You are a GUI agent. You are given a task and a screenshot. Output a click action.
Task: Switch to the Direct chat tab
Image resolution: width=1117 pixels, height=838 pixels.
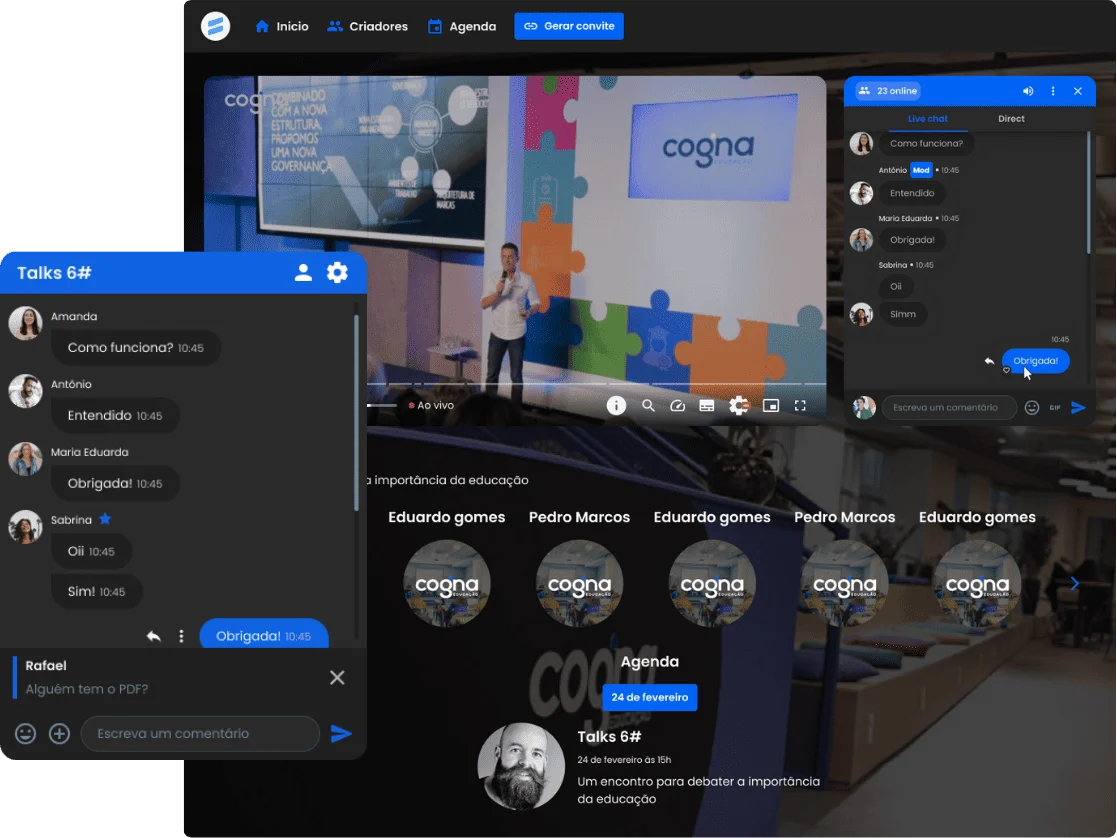tap(1011, 119)
